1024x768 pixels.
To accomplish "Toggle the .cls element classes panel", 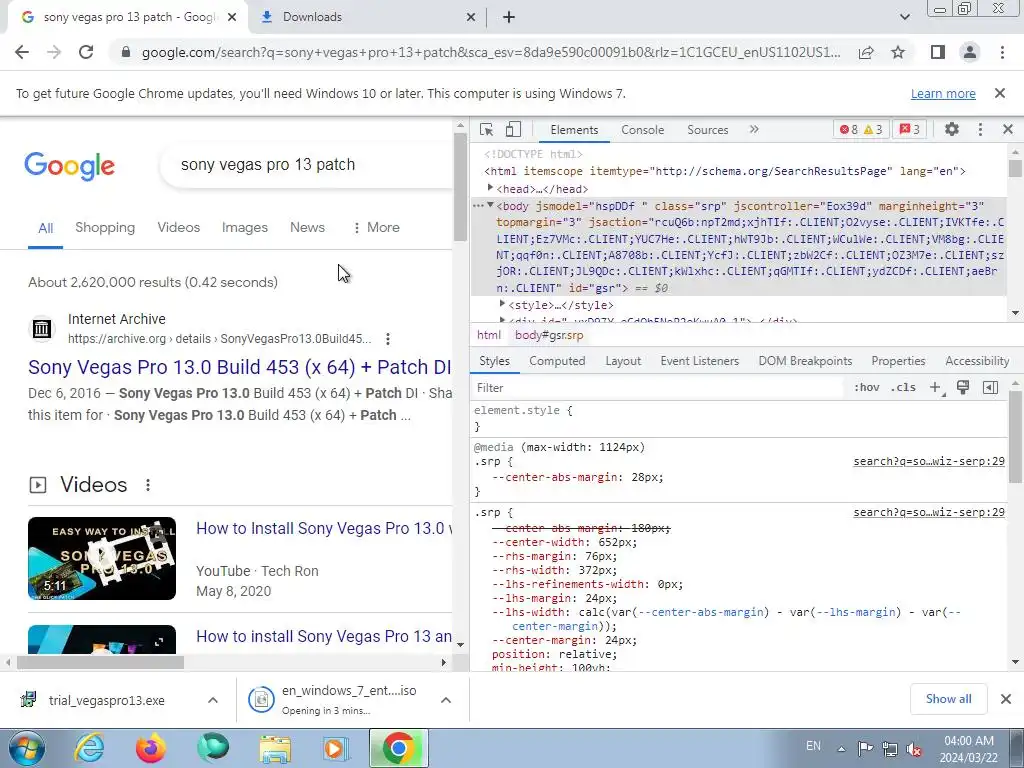I will pos(903,387).
